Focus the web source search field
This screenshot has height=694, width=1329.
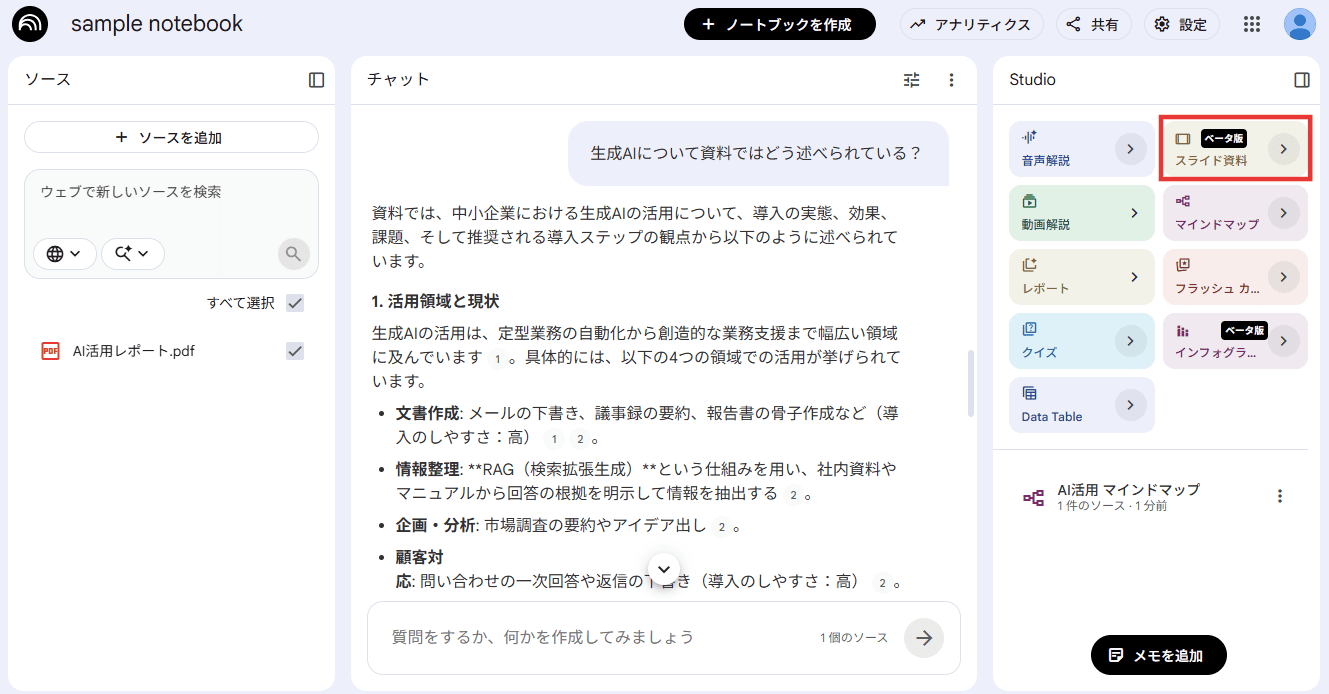pyautogui.click(x=171, y=192)
